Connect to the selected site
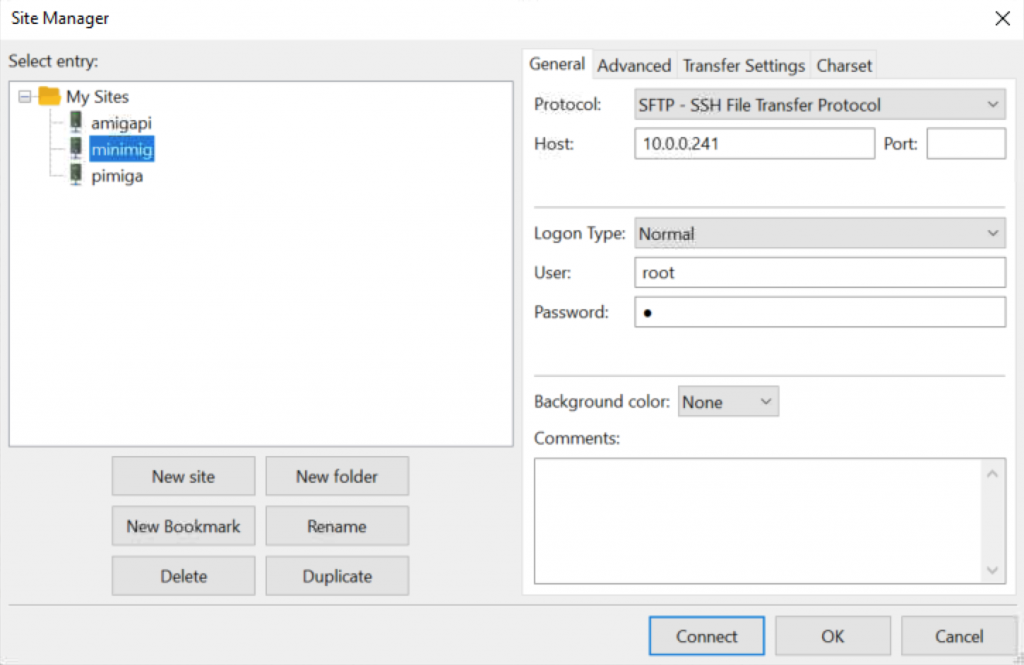 click(x=707, y=636)
